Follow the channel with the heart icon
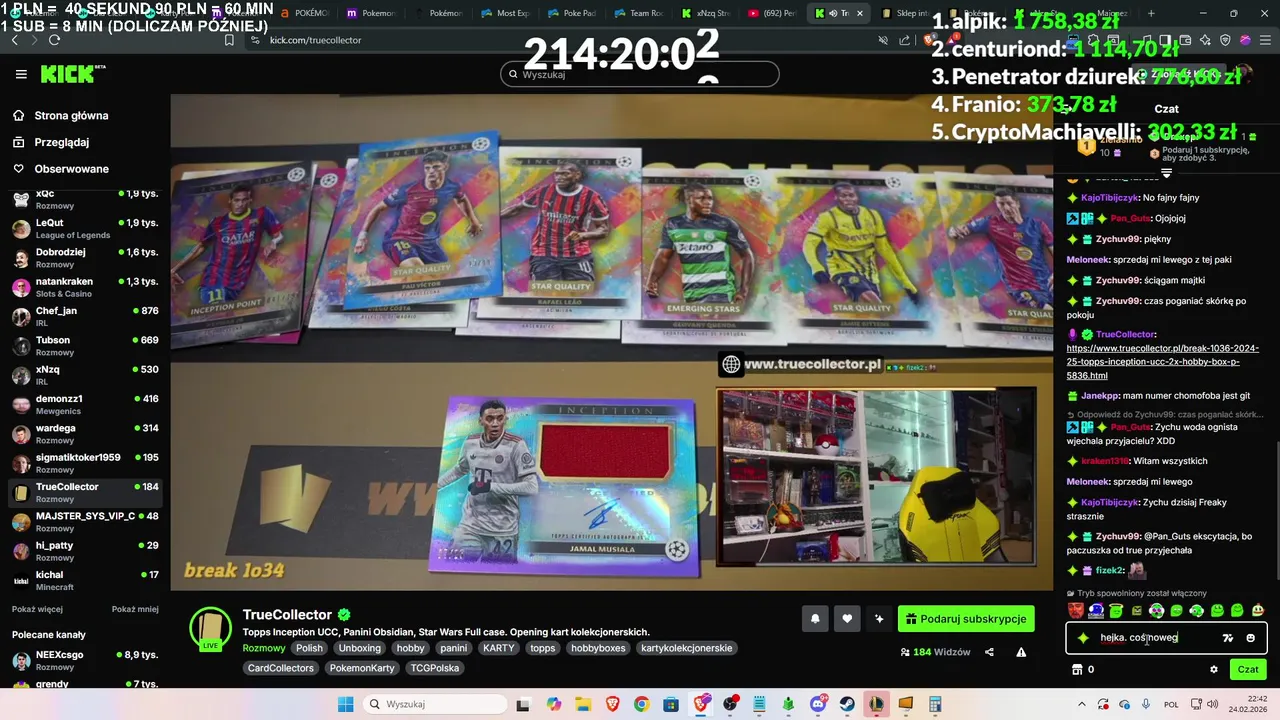The width and height of the screenshot is (1280, 720). coord(847,619)
